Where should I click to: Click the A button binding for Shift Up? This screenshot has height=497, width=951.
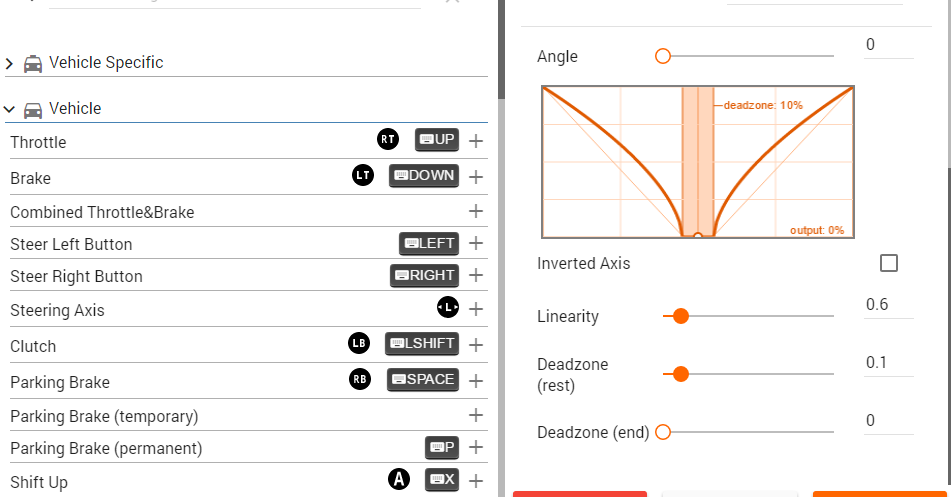(399, 479)
